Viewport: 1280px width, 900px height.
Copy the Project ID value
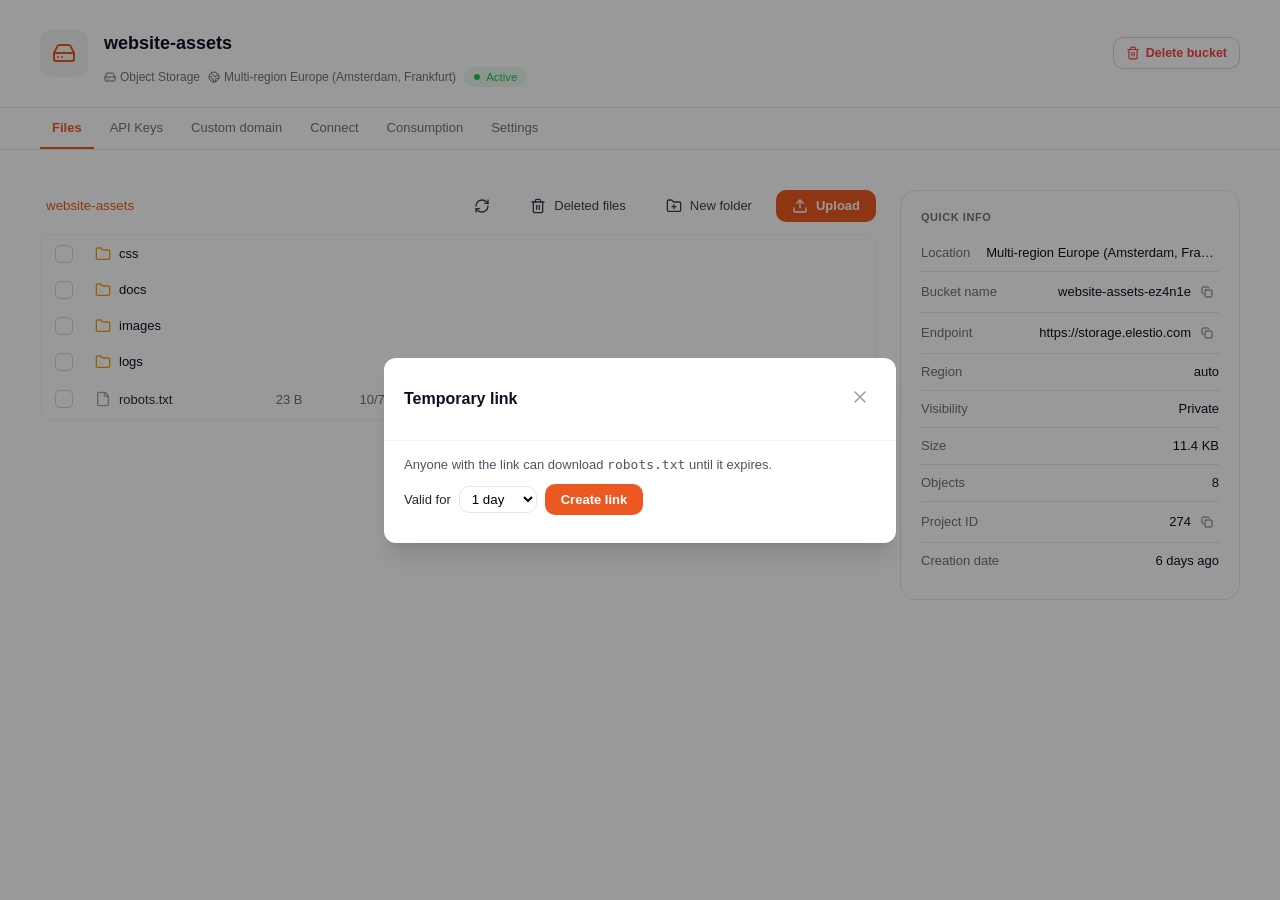pyautogui.click(x=1207, y=522)
